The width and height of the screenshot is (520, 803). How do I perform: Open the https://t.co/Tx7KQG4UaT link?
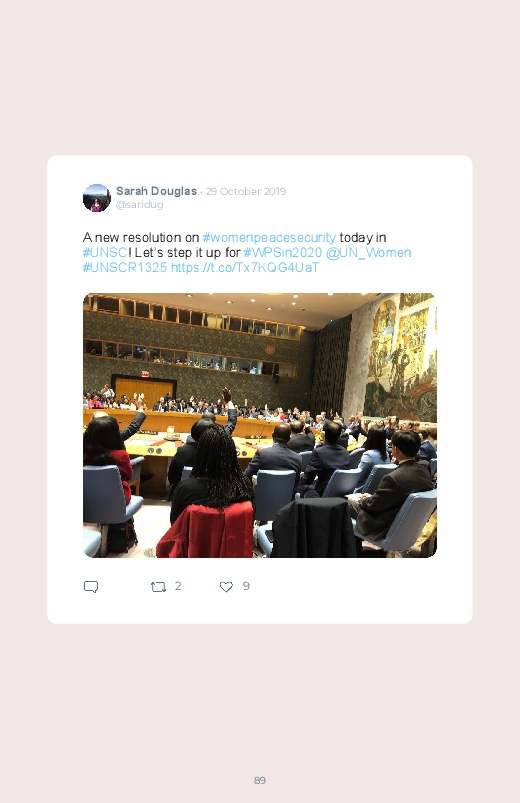[x=245, y=267]
